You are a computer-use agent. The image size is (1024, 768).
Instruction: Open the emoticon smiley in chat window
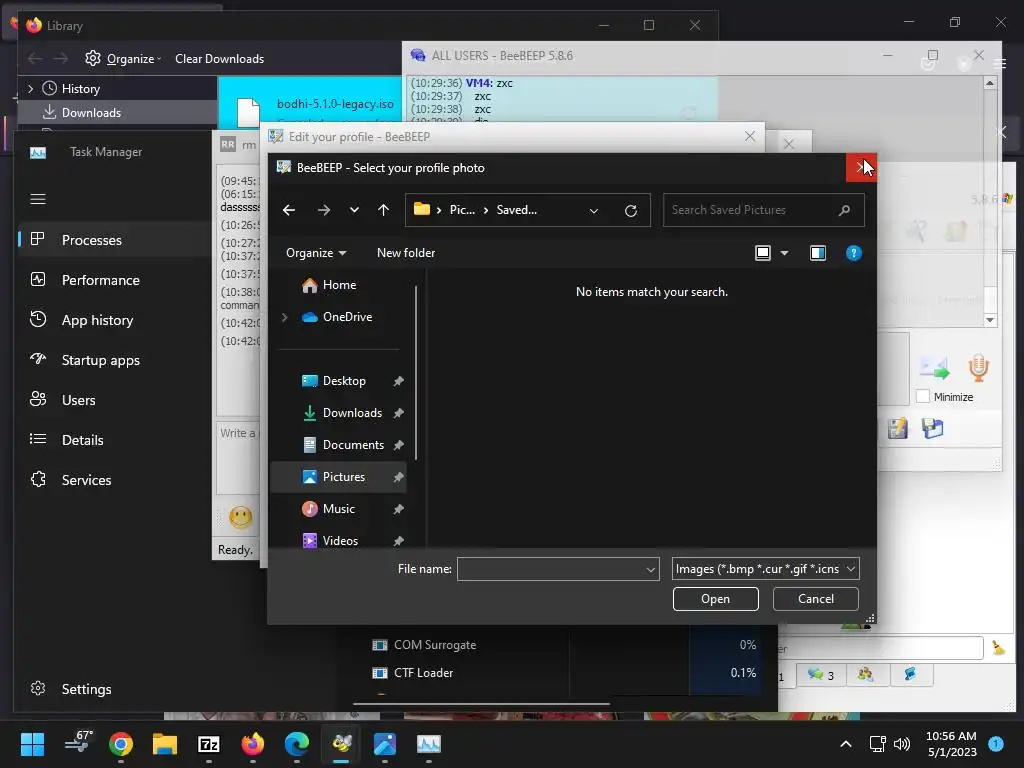pyautogui.click(x=240, y=517)
